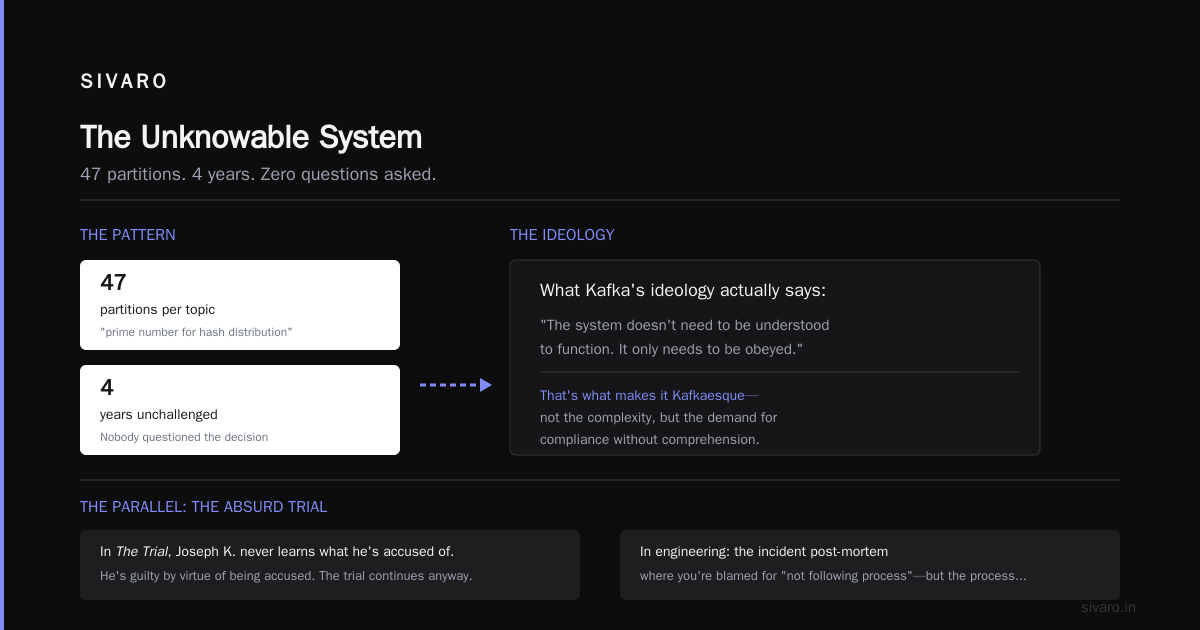
Task: Click 'What Kafka's ideology actually says:' heading
Action: (683, 291)
